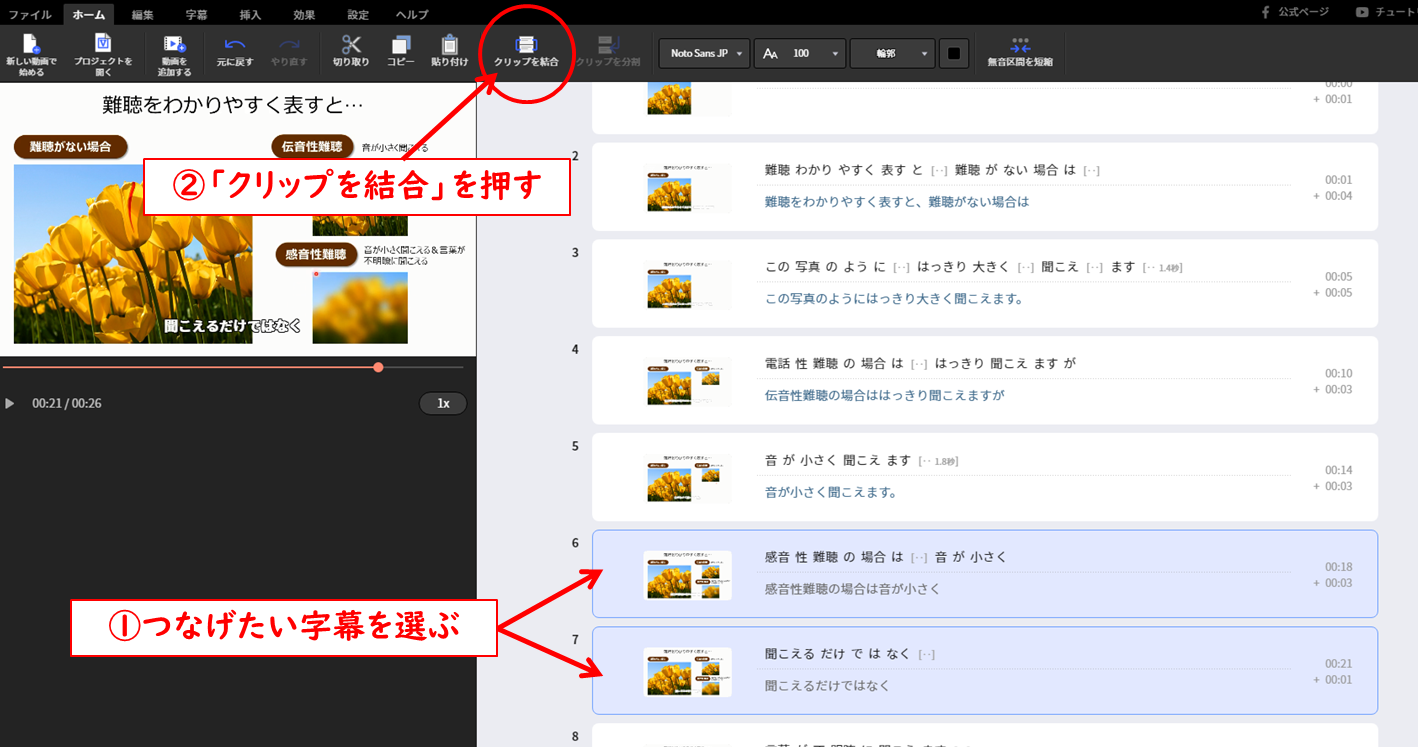Select the word だけ in clip 7

pyautogui.click(x=833, y=654)
